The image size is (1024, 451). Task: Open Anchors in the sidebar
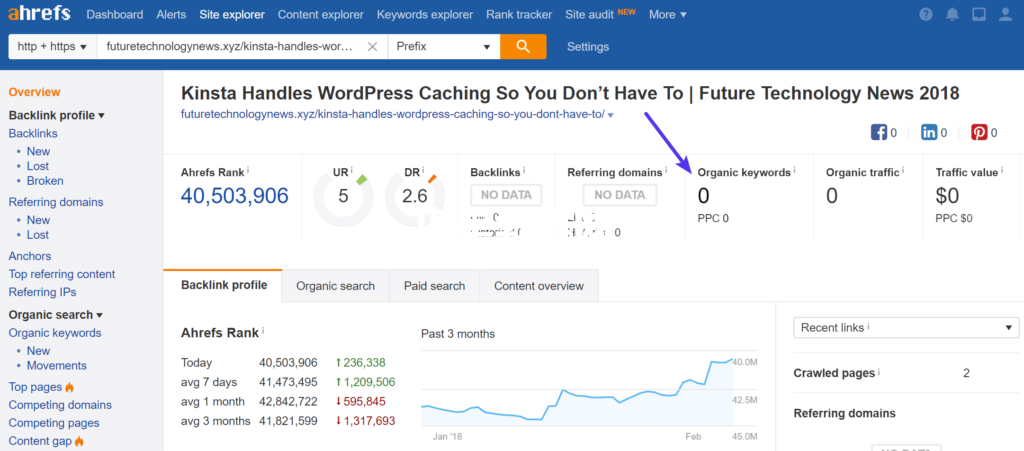[x=29, y=256]
